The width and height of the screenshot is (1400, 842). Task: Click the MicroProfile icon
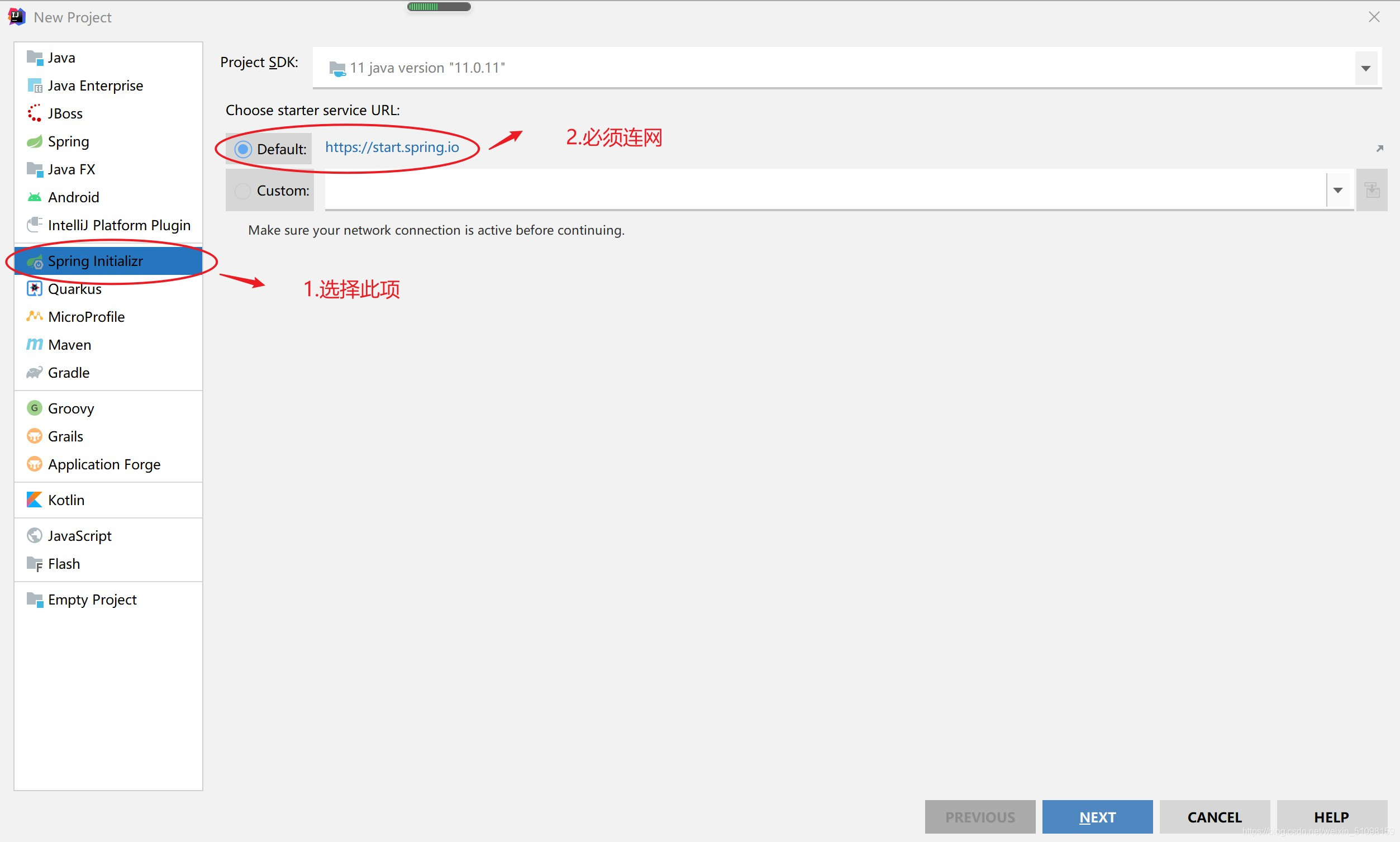[35, 317]
